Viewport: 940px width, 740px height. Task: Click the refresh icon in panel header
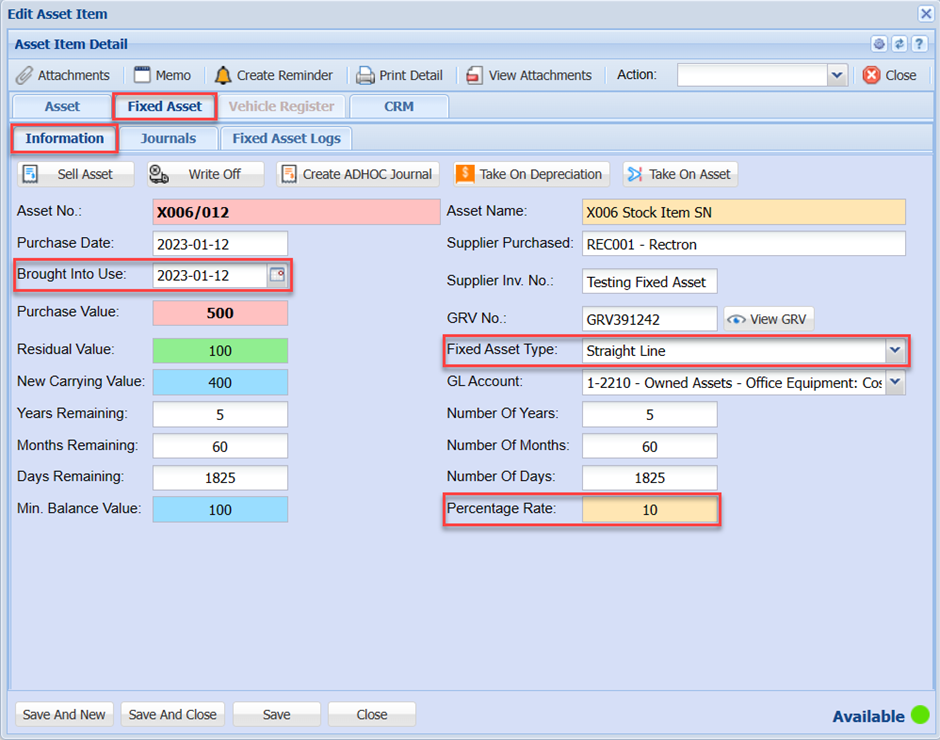coord(899,44)
